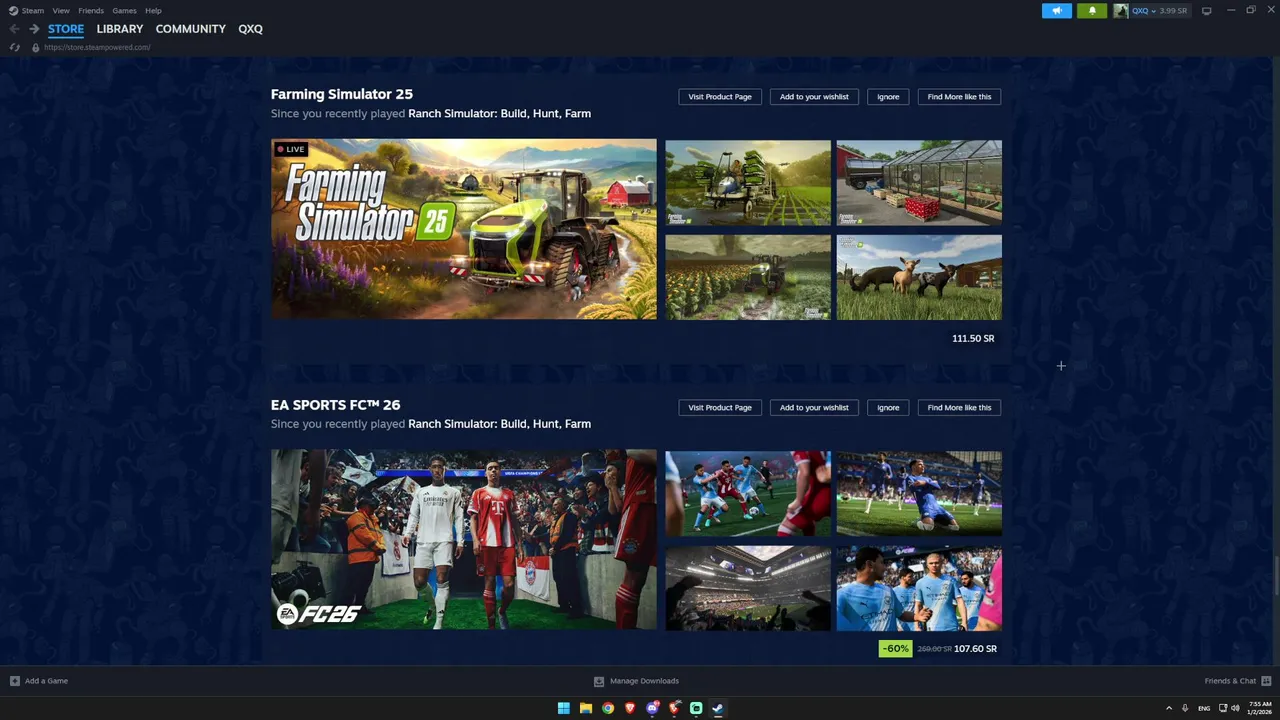Open announcements via the blue megaphone icon
This screenshot has height=720, width=1280.
tap(1056, 11)
